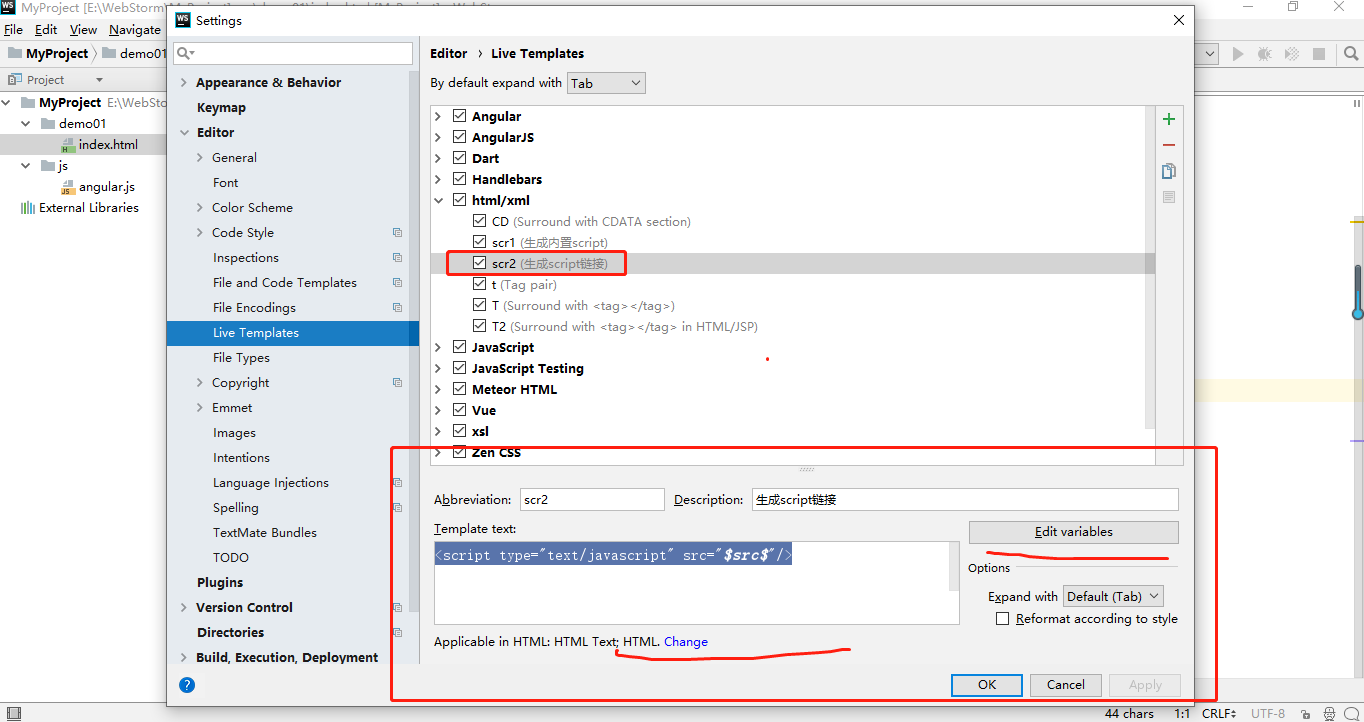Collapse the Editor settings section
The width and height of the screenshot is (1364, 722).
click(184, 133)
